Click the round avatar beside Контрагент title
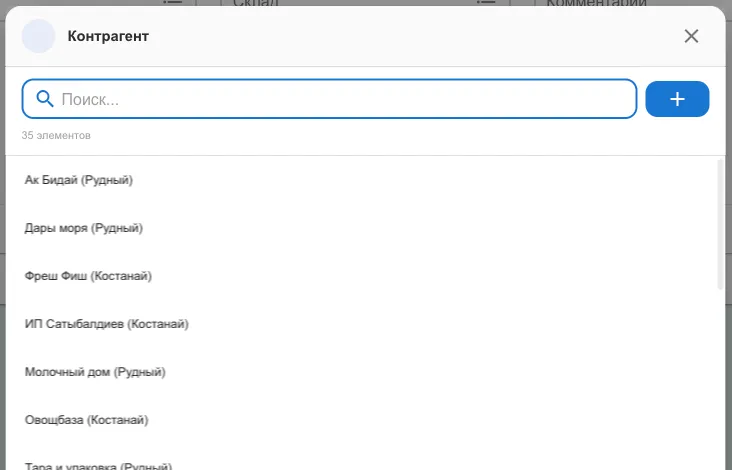The width and height of the screenshot is (732, 470). pyautogui.click(x=38, y=36)
